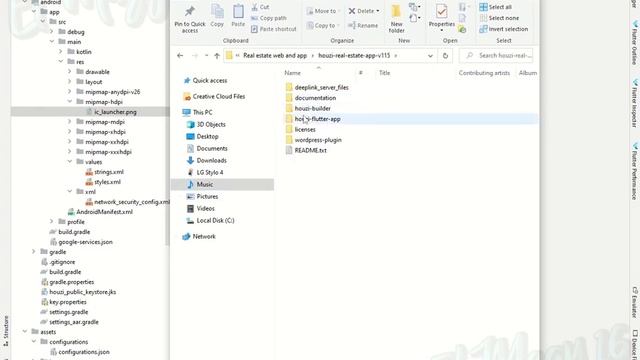Screen dimensions: 640x360
Task: Expand debug folder in project tree
Action: pos(51,31)
